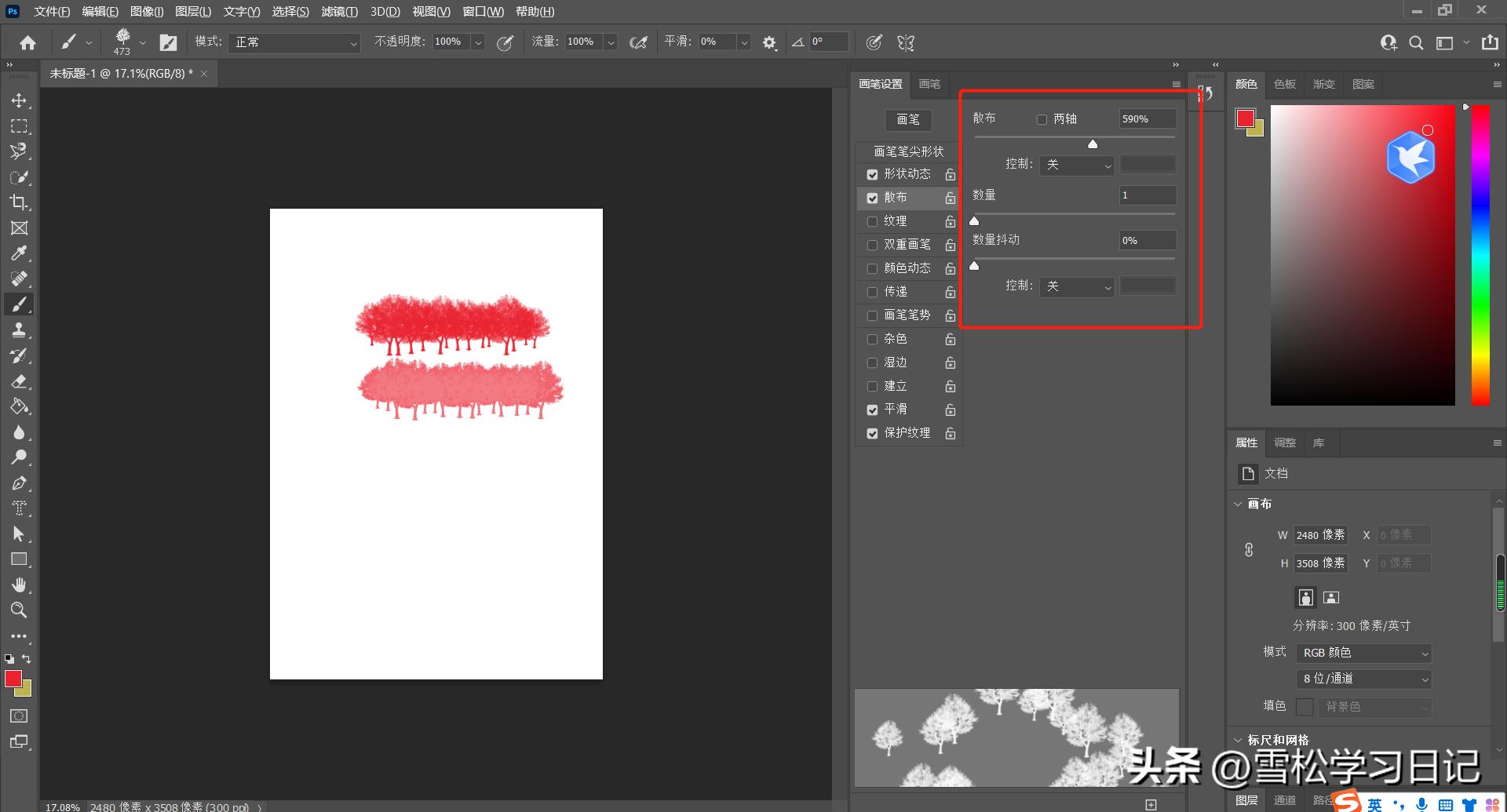Uncheck the 形状动态 shape dynamics option
The image size is (1507, 812).
click(x=872, y=175)
